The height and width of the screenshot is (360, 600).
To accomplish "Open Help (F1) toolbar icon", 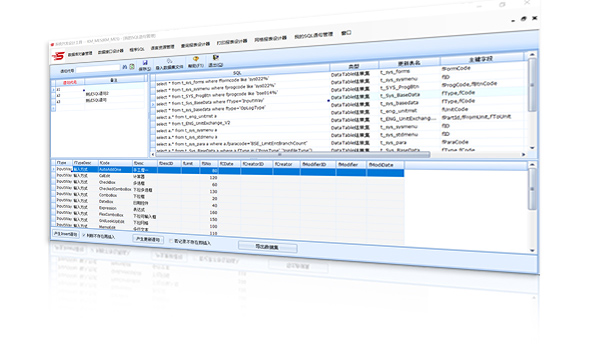I will (x=196, y=59).
